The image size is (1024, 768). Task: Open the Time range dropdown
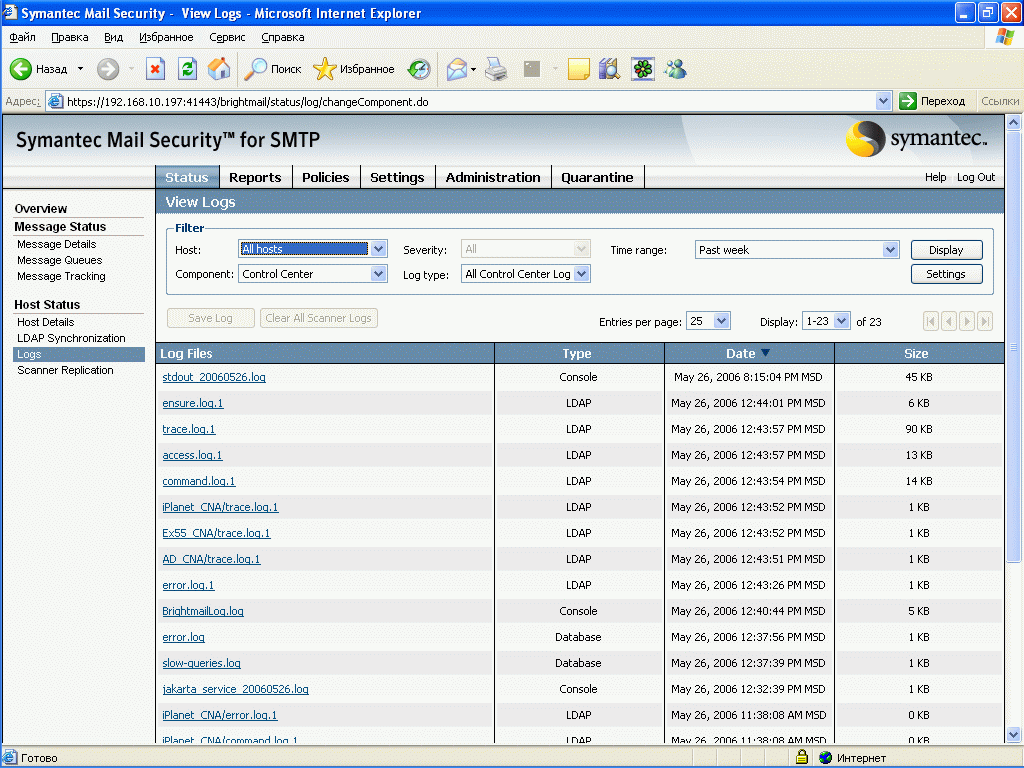click(x=890, y=250)
